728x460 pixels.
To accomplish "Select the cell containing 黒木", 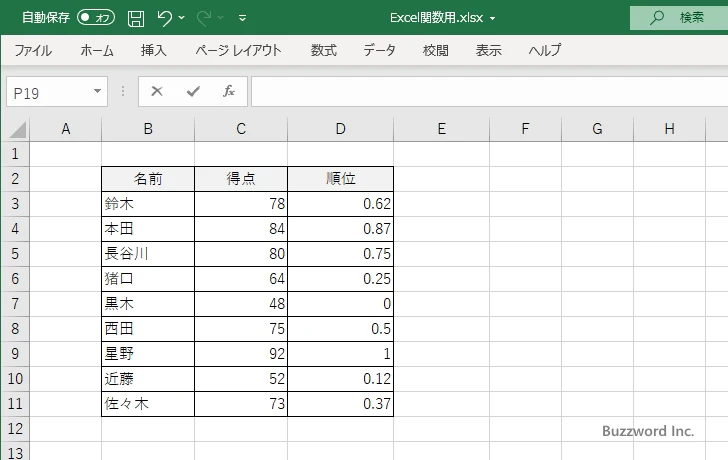I will pos(148,304).
